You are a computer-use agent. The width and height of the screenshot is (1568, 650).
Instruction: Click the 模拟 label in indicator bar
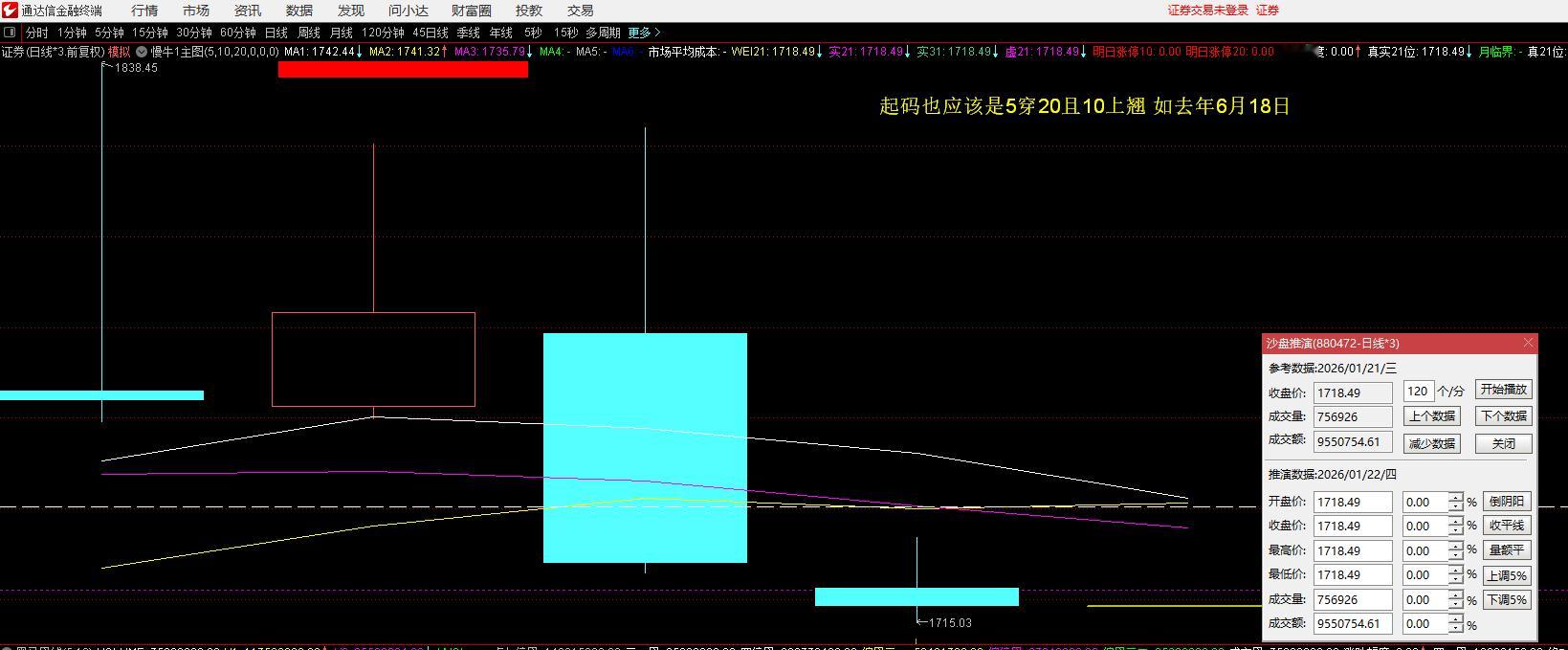119,52
